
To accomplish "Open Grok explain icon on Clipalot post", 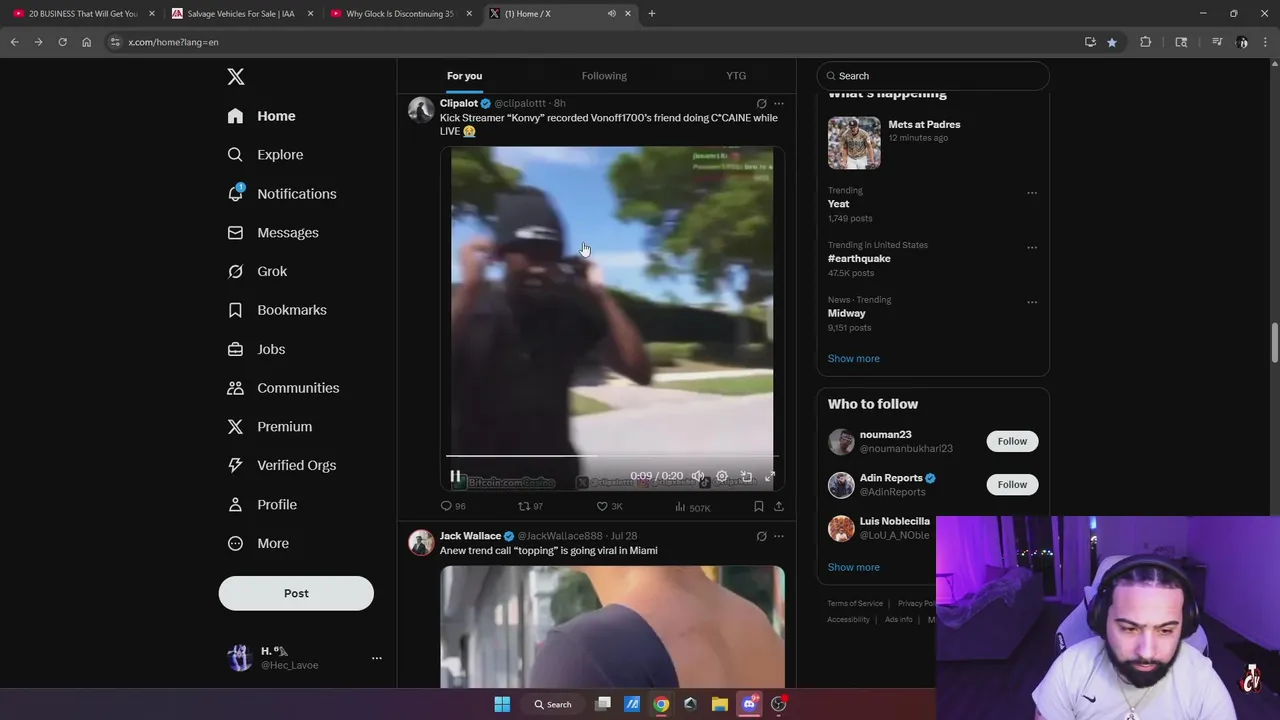I will coord(761,103).
